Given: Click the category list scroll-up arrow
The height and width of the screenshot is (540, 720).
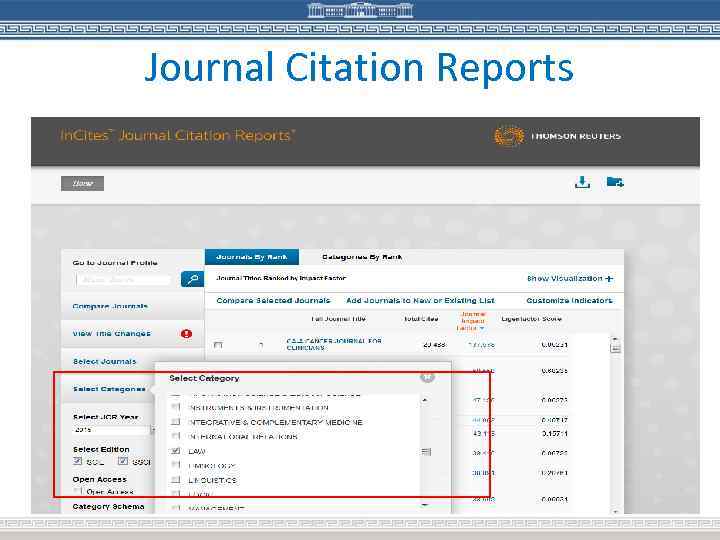Looking at the screenshot, I should [425, 400].
